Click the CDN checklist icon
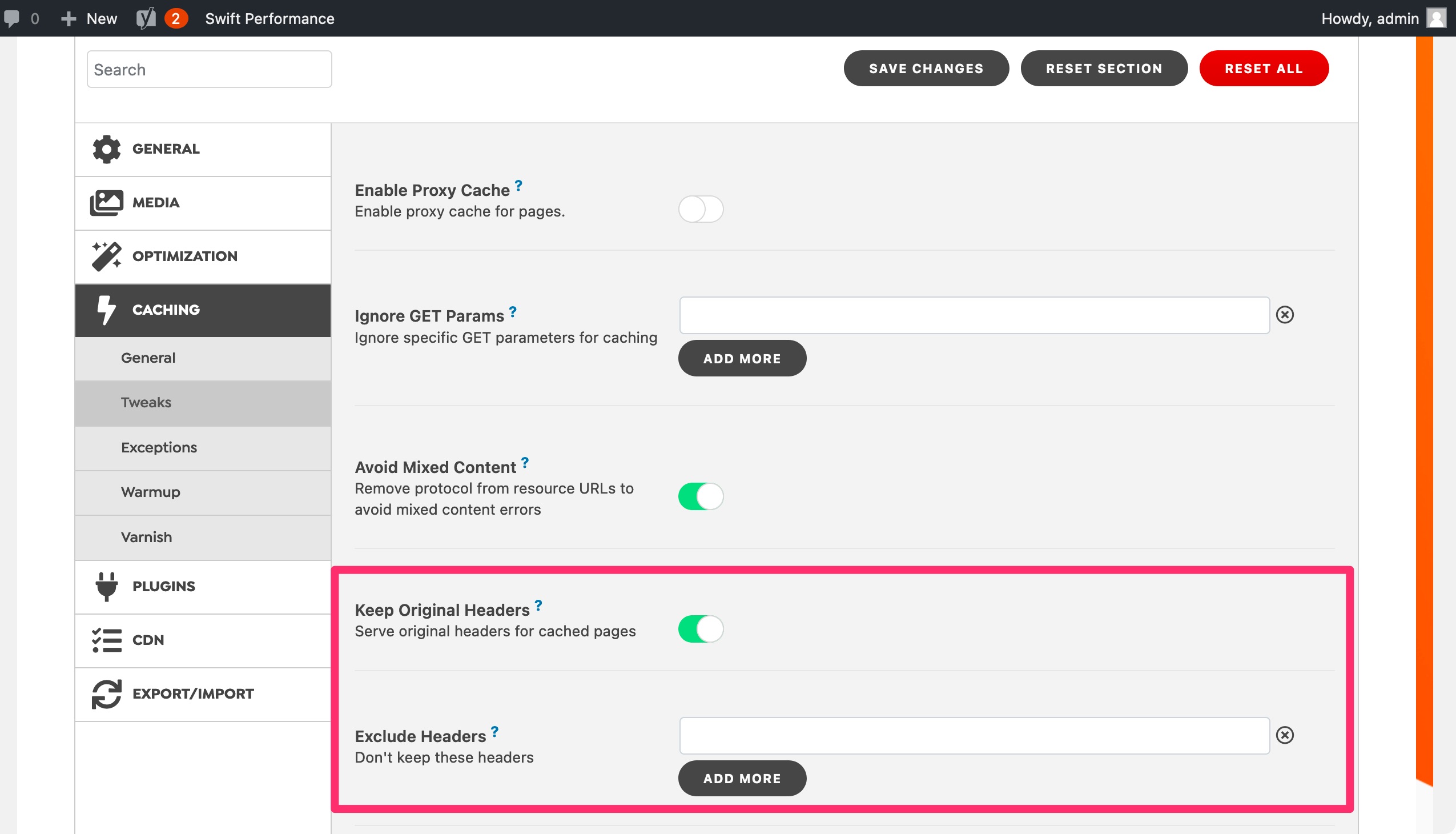Image resolution: width=1456 pixels, height=834 pixels. coord(107,640)
